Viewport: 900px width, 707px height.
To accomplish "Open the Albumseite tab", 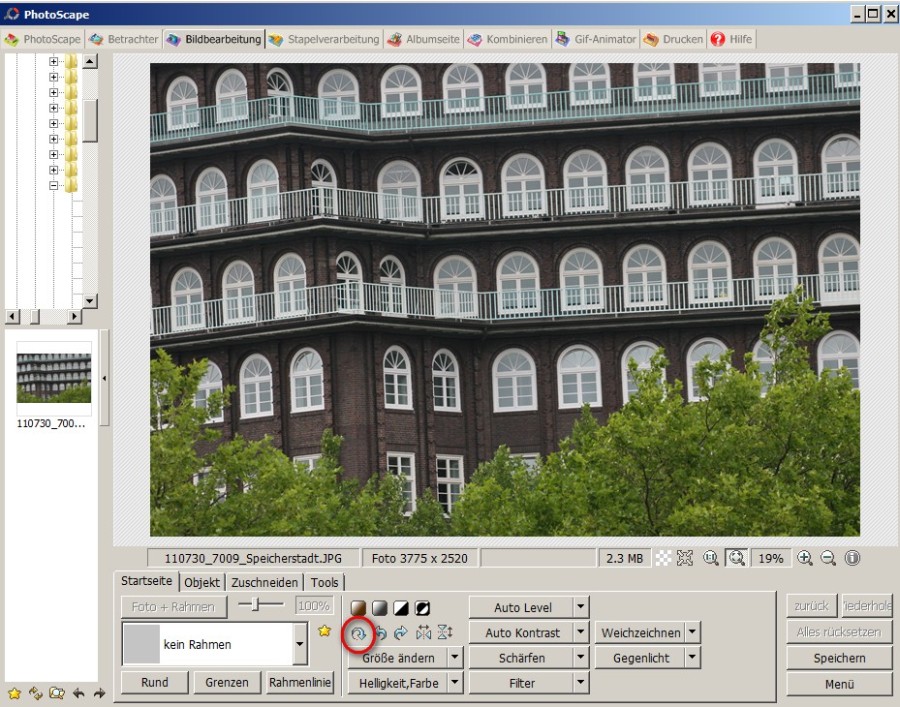I will (x=424, y=39).
